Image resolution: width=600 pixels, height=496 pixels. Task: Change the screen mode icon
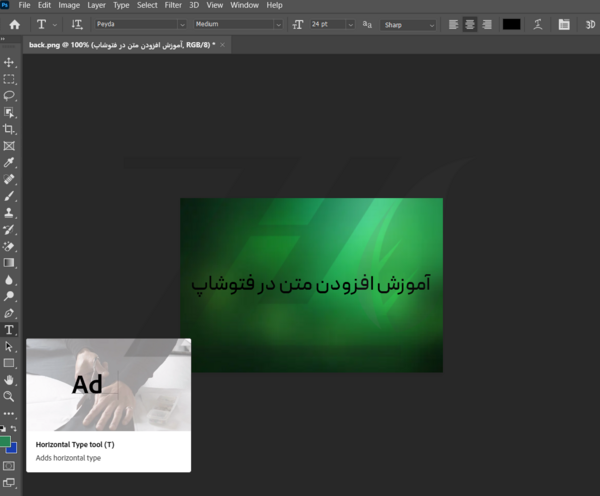9,483
